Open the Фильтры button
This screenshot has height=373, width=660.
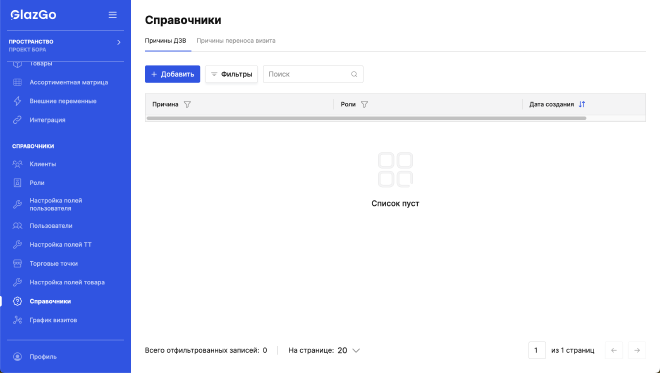tap(232, 74)
